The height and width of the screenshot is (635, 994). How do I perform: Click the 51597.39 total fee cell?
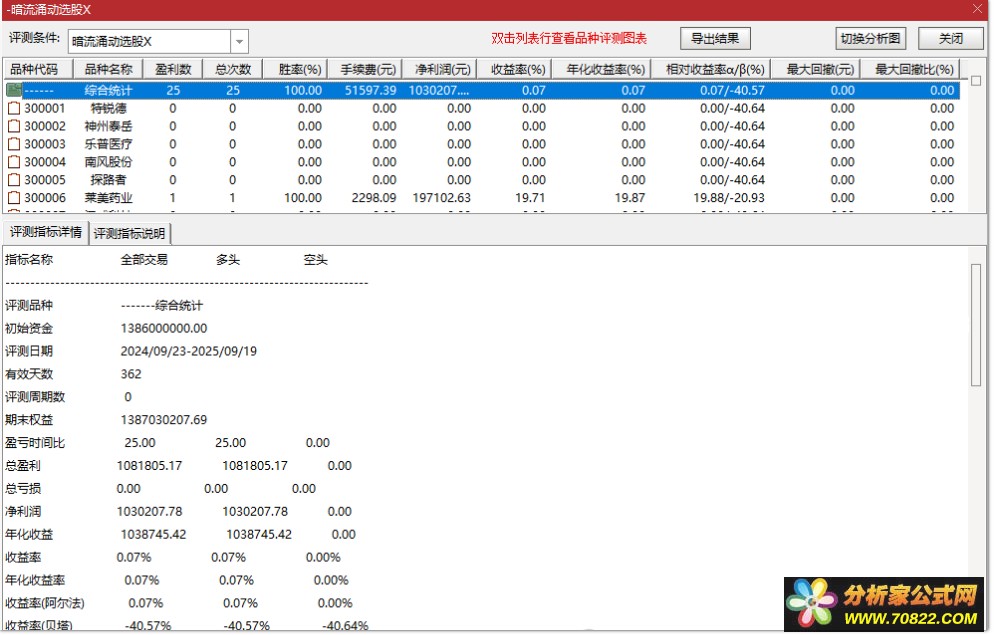(x=370, y=91)
